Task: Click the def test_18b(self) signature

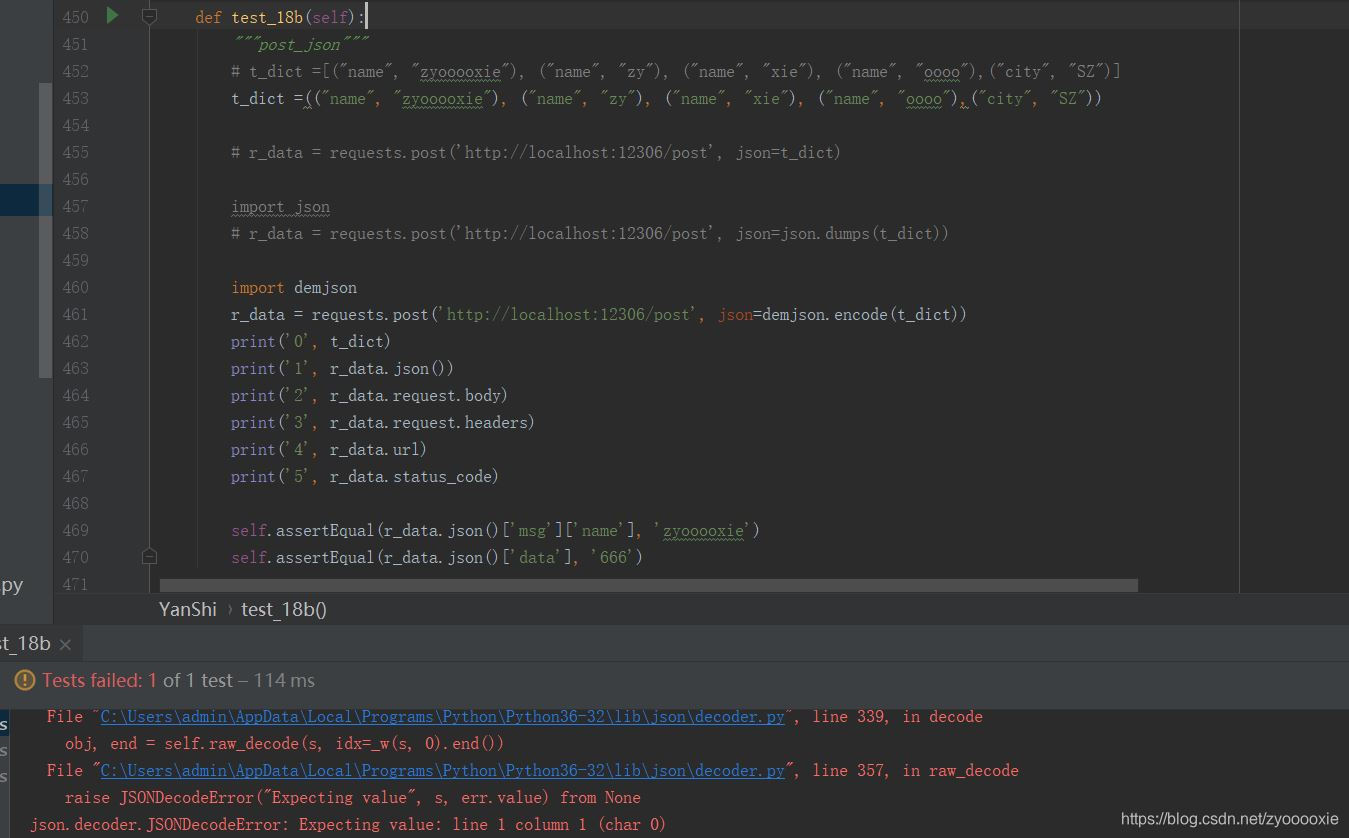Action: point(282,17)
